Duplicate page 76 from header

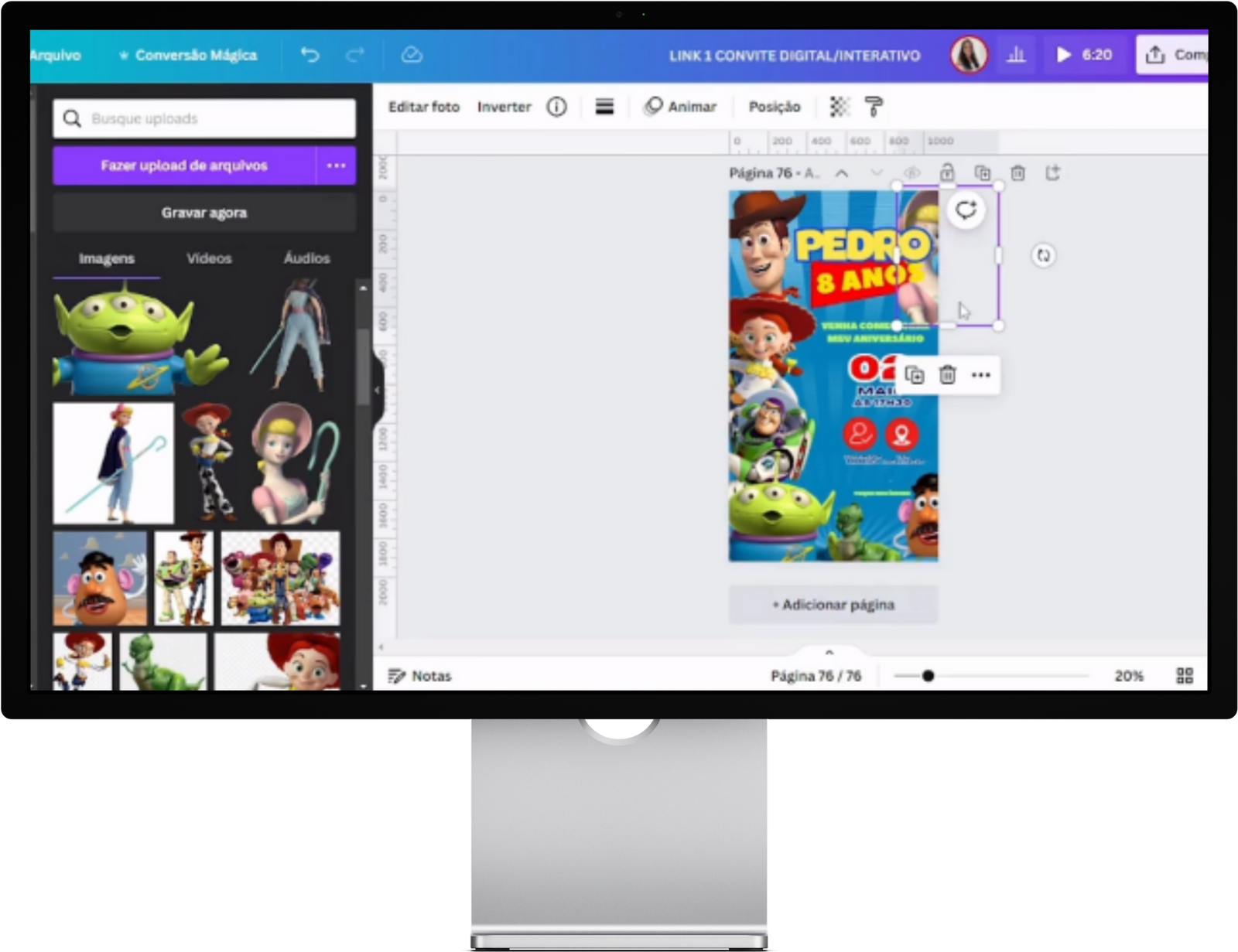(982, 172)
